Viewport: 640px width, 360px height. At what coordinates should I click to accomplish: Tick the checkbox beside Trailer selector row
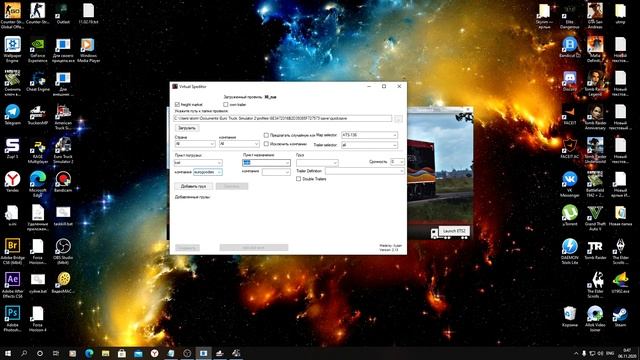pyautogui.click(x=266, y=144)
